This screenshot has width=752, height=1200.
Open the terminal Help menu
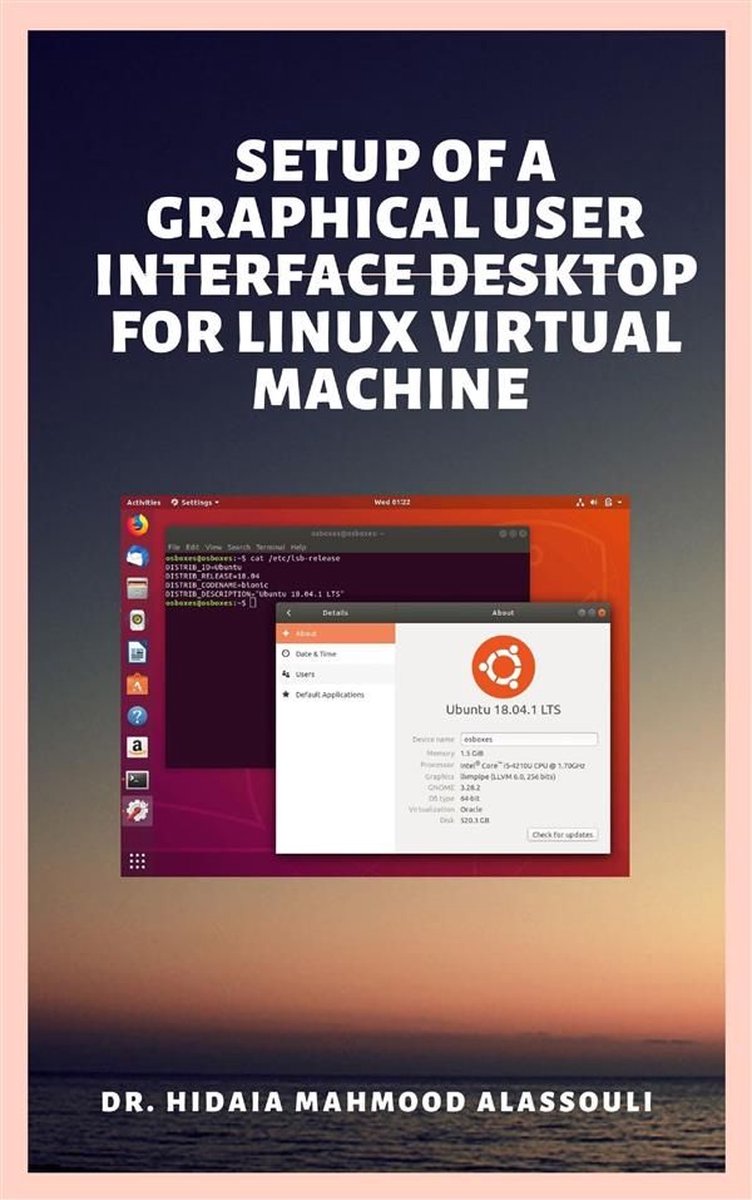[x=298, y=547]
